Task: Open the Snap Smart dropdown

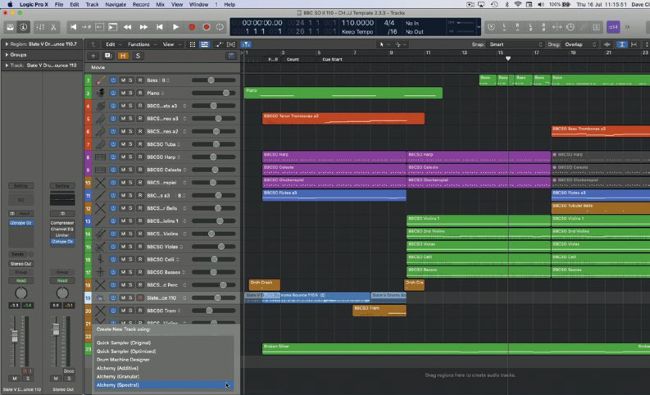Action: (515, 44)
